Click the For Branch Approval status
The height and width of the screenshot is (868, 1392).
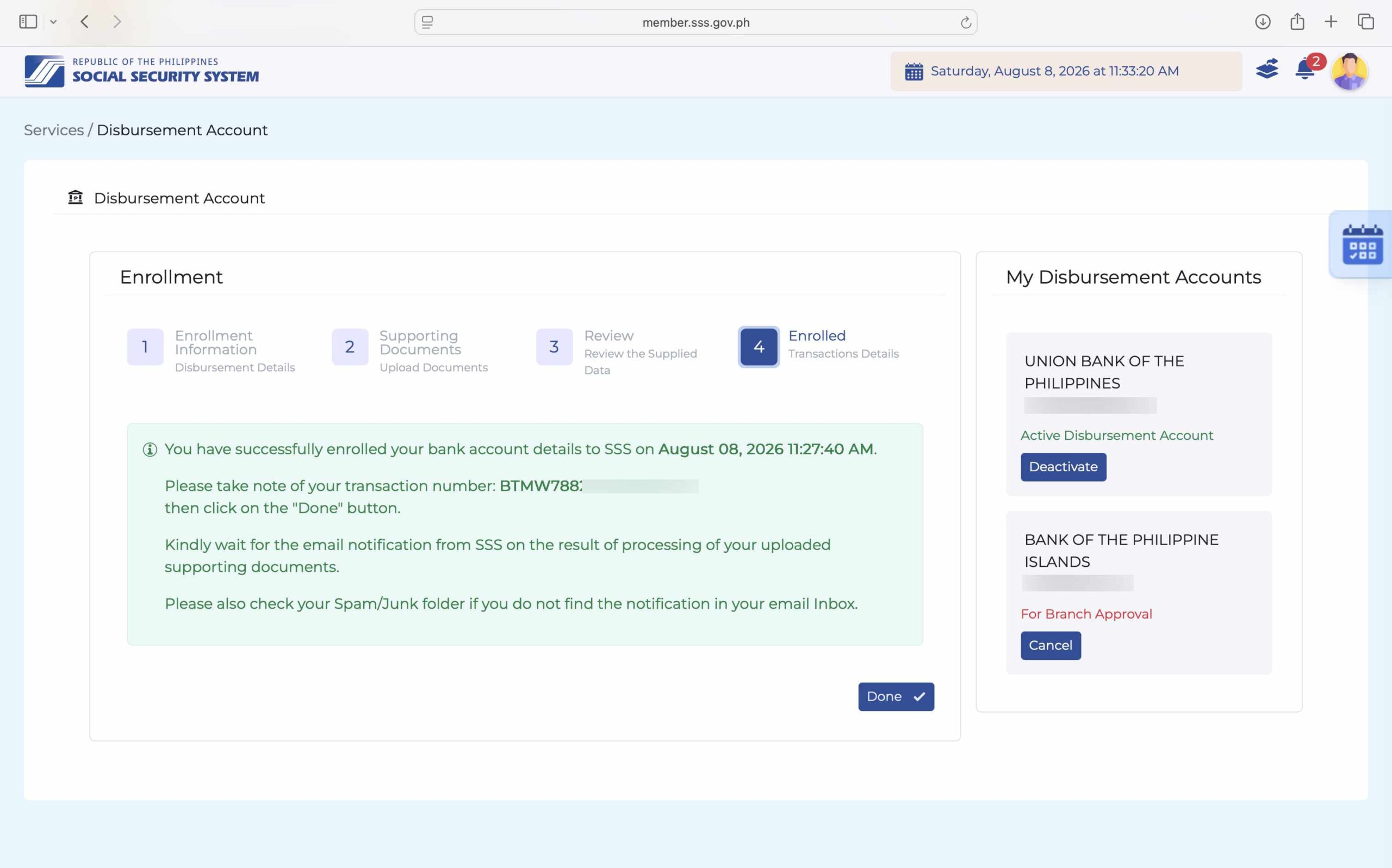coord(1086,614)
